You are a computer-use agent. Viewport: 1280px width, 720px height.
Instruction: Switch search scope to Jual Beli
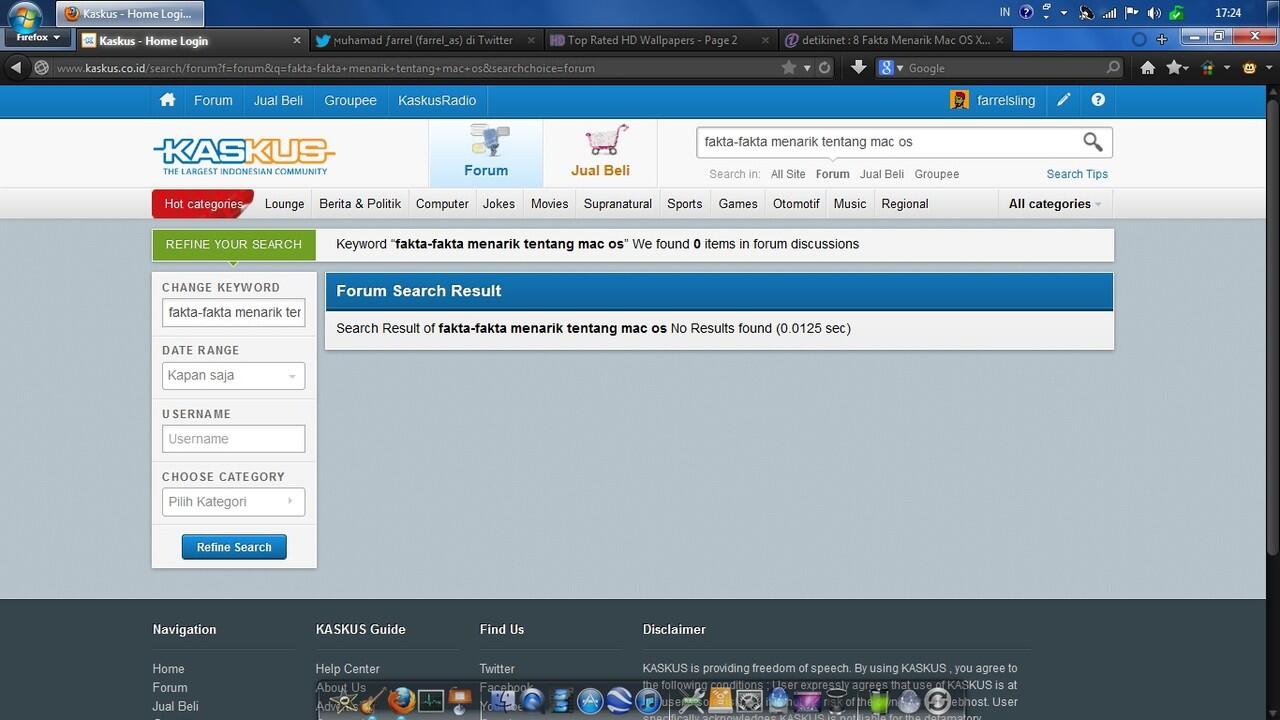click(x=882, y=174)
